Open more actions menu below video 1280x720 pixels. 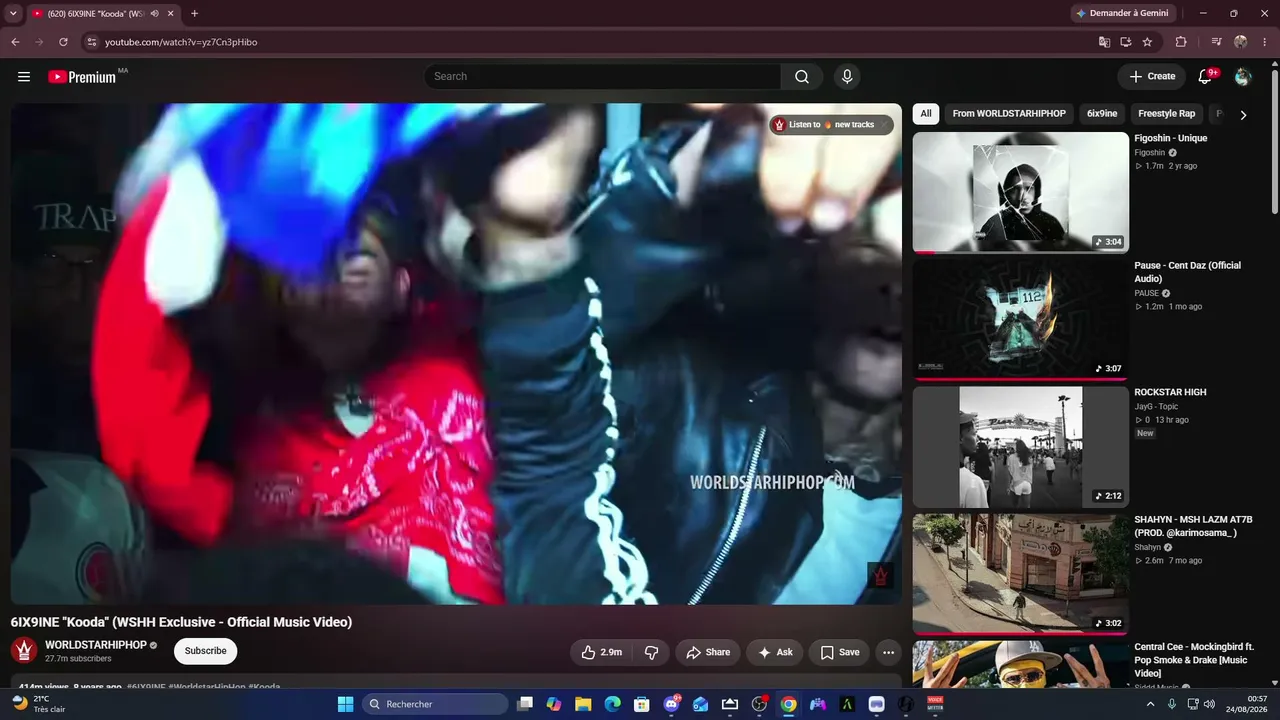pyautogui.click(x=888, y=652)
